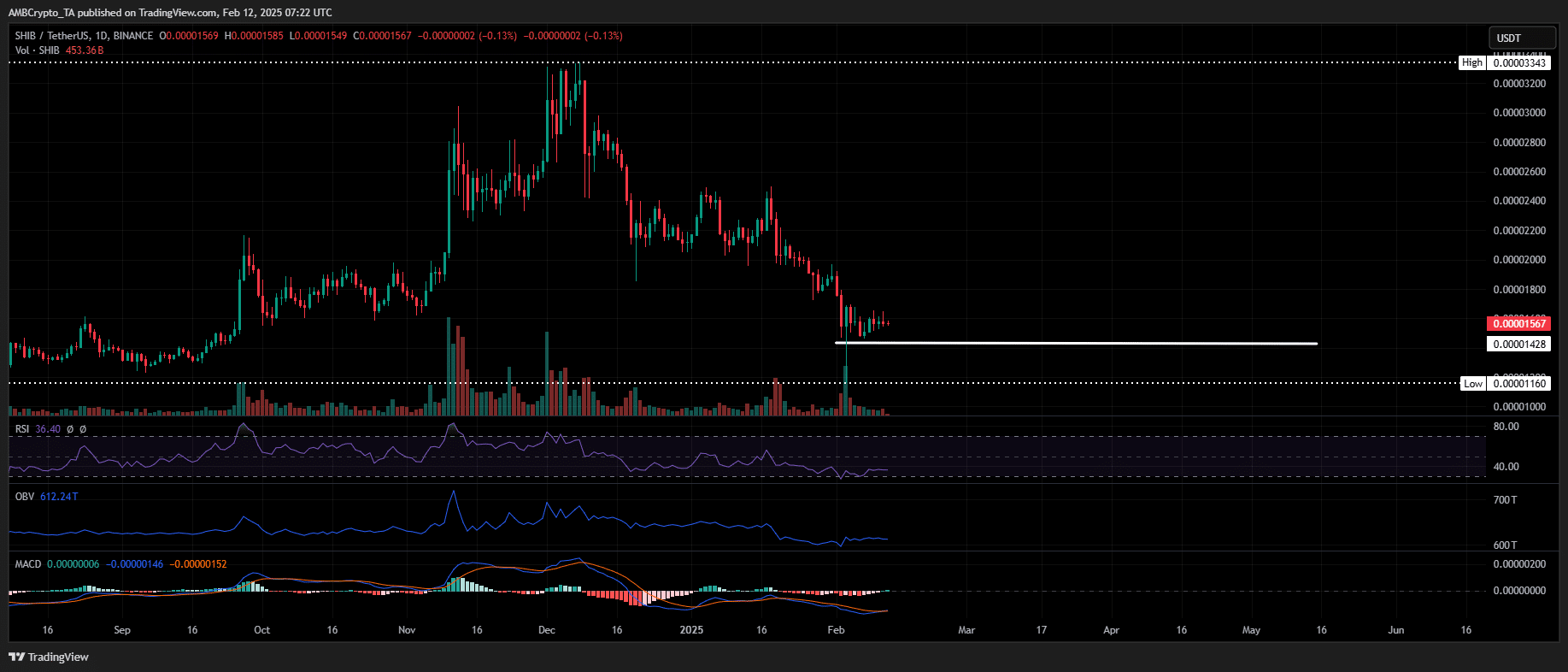Click Feb on the time axis
This screenshot has height=672, width=1568.
tap(837, 630)
